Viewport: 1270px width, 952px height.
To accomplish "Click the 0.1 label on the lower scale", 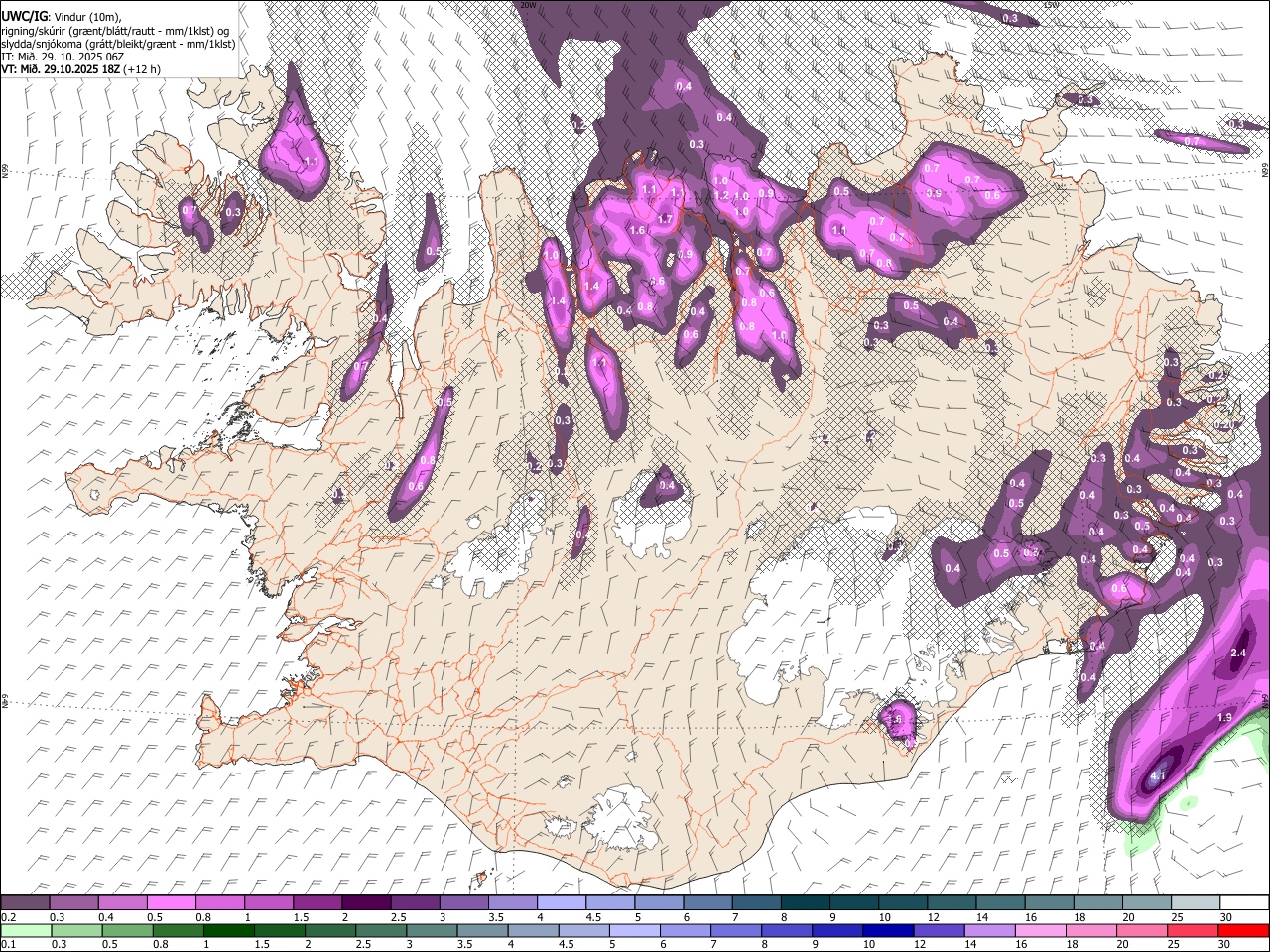I will pyautogui.click(x=8, y=944).
